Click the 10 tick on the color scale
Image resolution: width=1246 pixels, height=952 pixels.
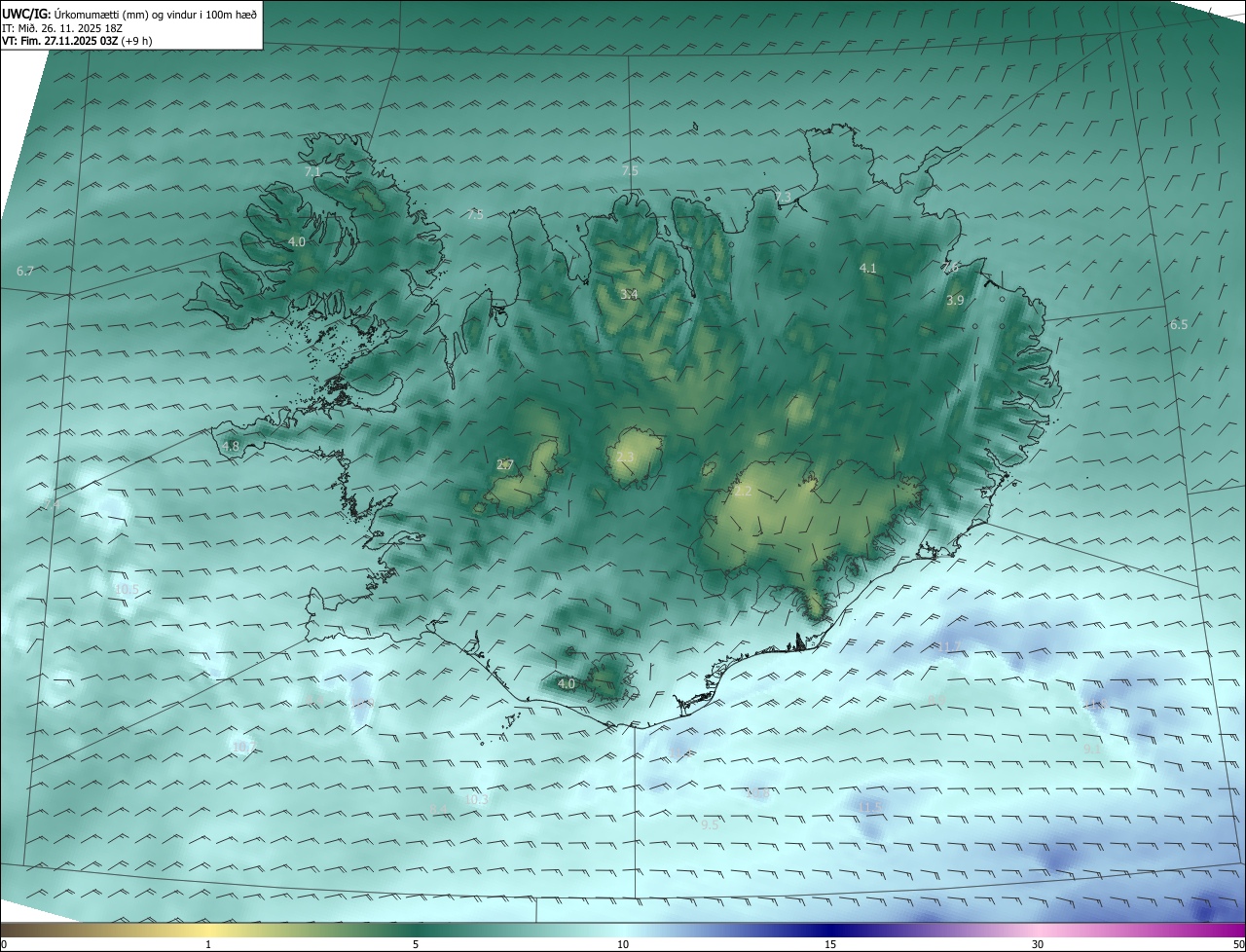point(623,944)
